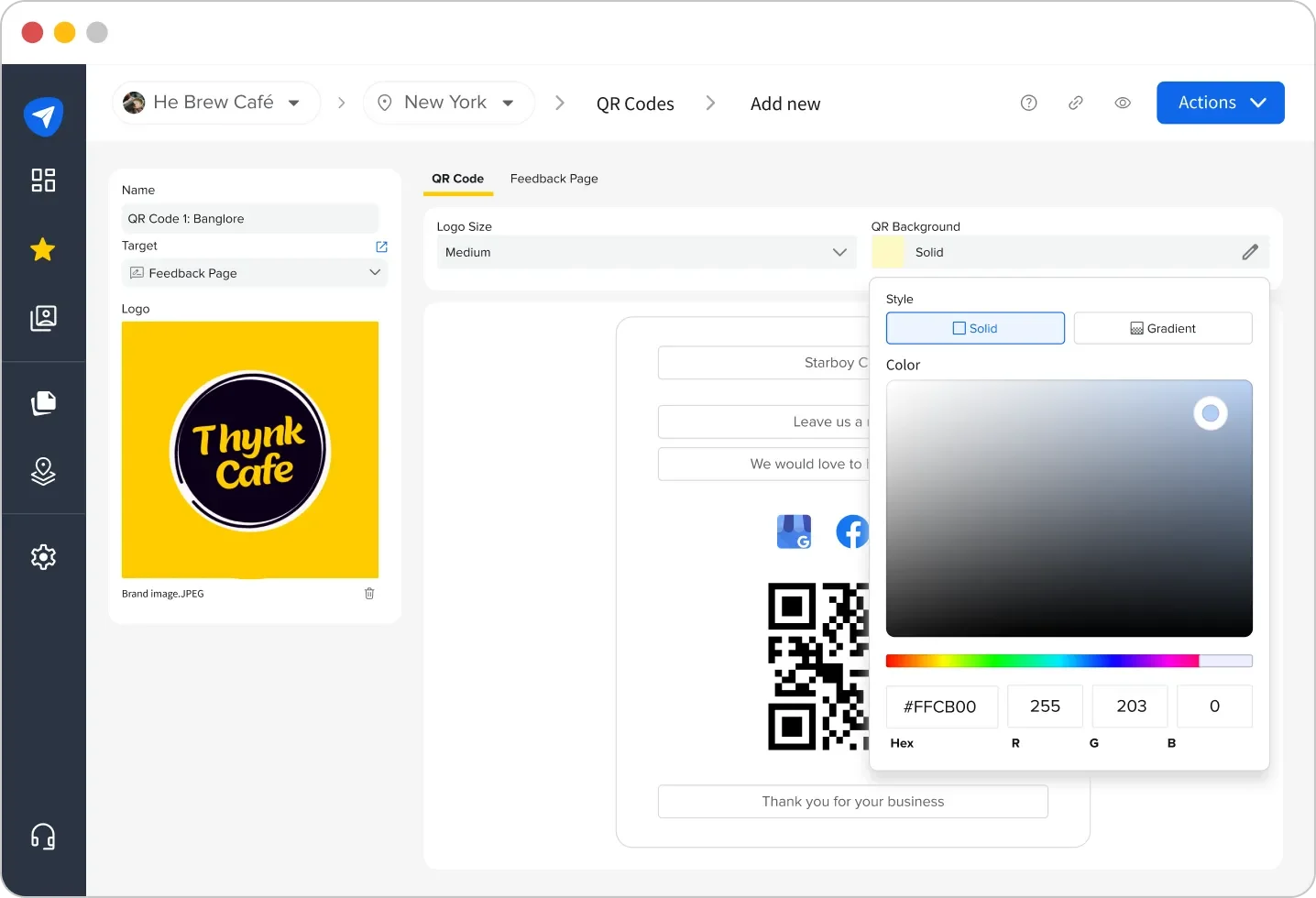Open the He Brew Café account dropdown

point(215,102)
